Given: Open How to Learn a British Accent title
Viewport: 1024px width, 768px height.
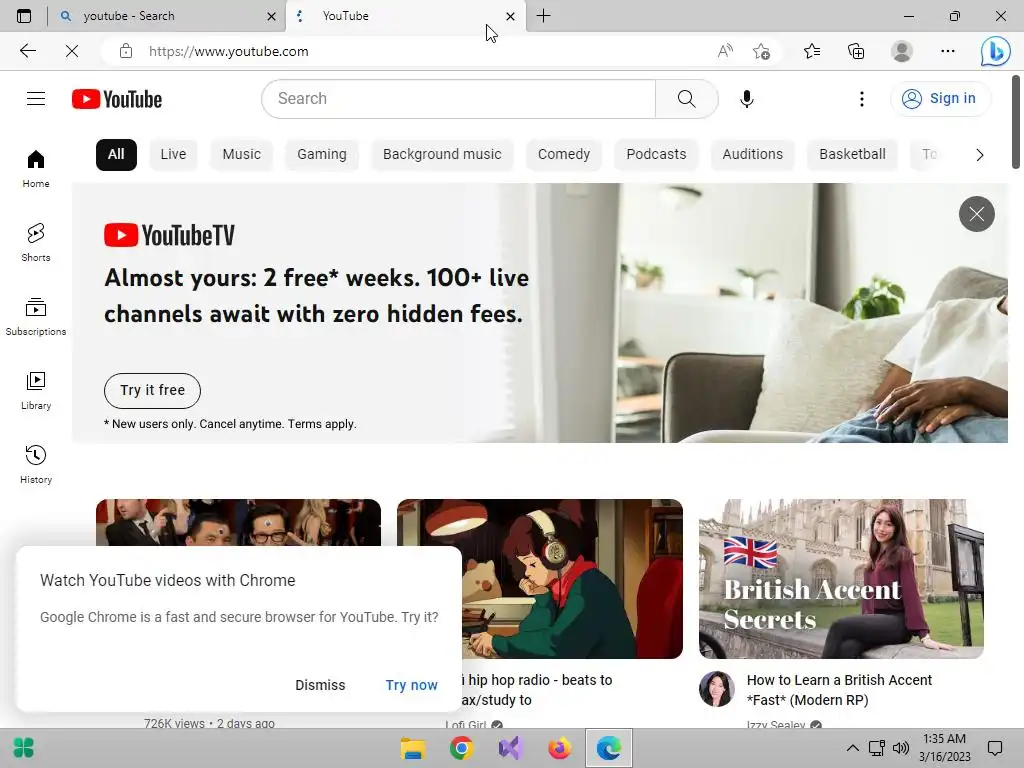Looking at the screenshot, I should click(x=839, y=690).
